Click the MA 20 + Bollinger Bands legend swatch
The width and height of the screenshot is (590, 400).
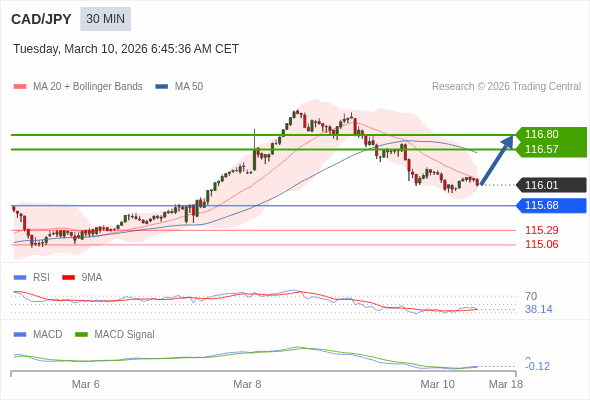click(x=20, y=87)
